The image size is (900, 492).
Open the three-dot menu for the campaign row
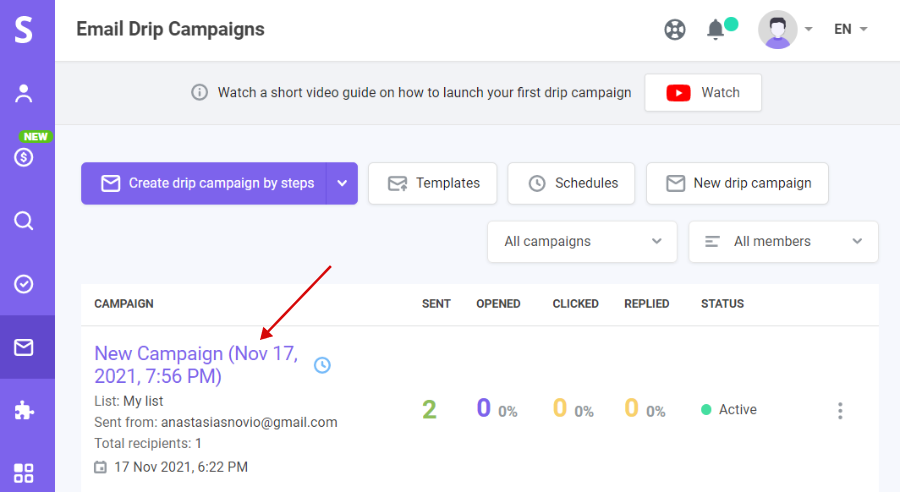point(840,410)
